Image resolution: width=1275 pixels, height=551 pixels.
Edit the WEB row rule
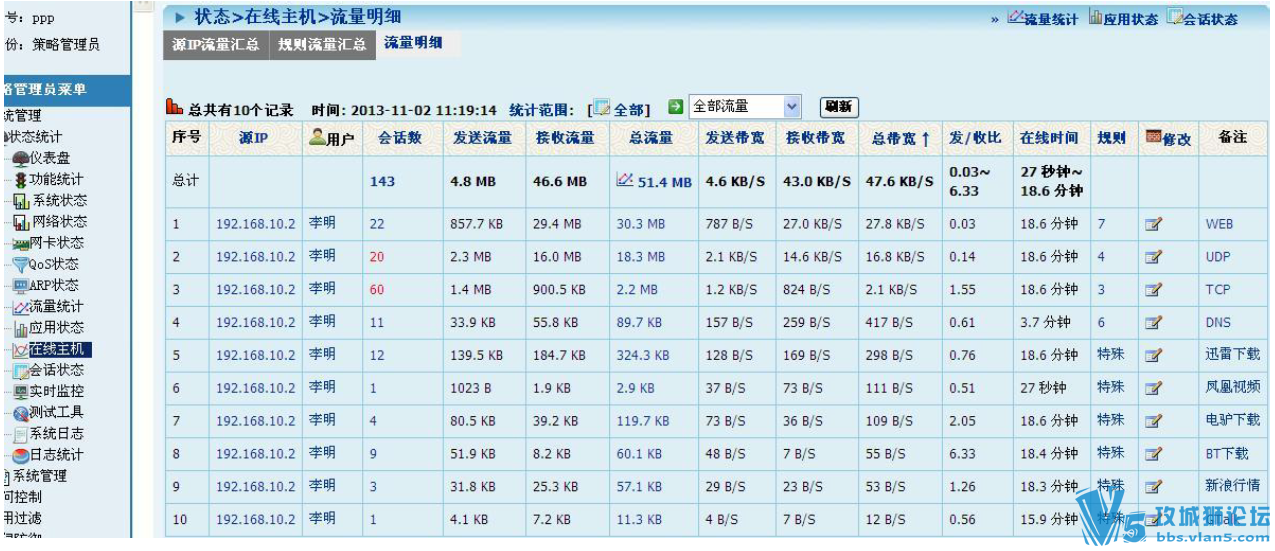1153,224
